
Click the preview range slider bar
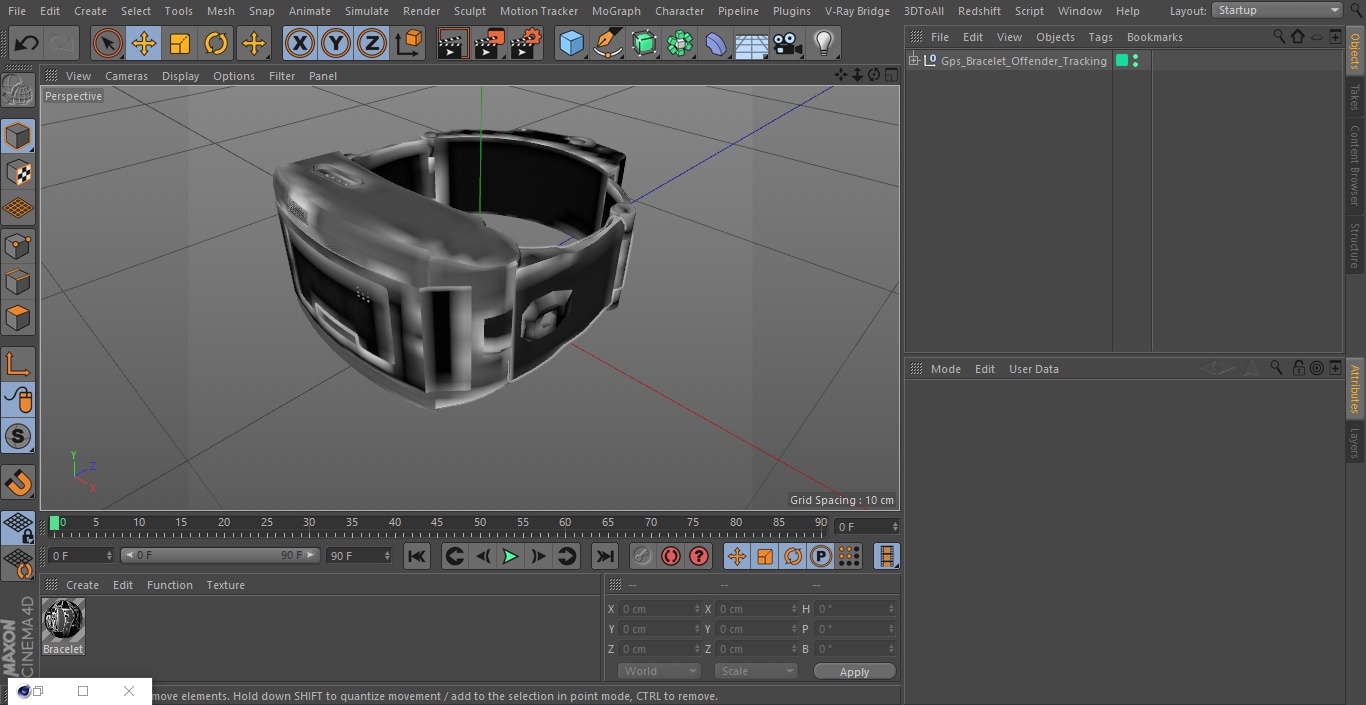click(x=220, y=555)
